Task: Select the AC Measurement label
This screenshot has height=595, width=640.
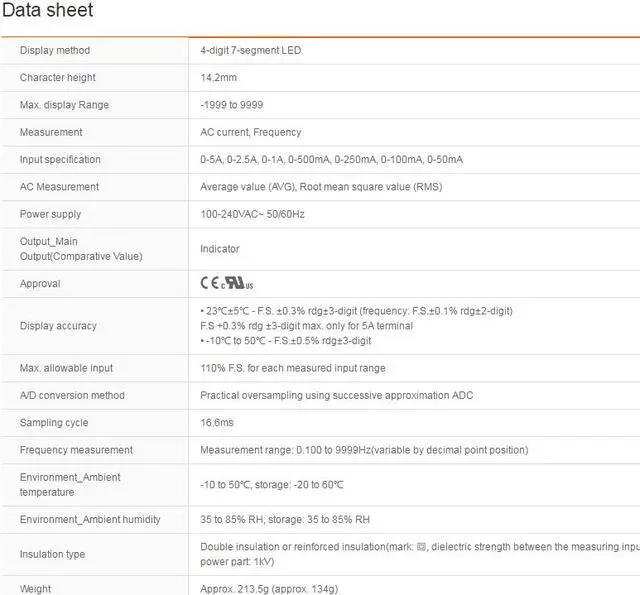Action: 59,187
